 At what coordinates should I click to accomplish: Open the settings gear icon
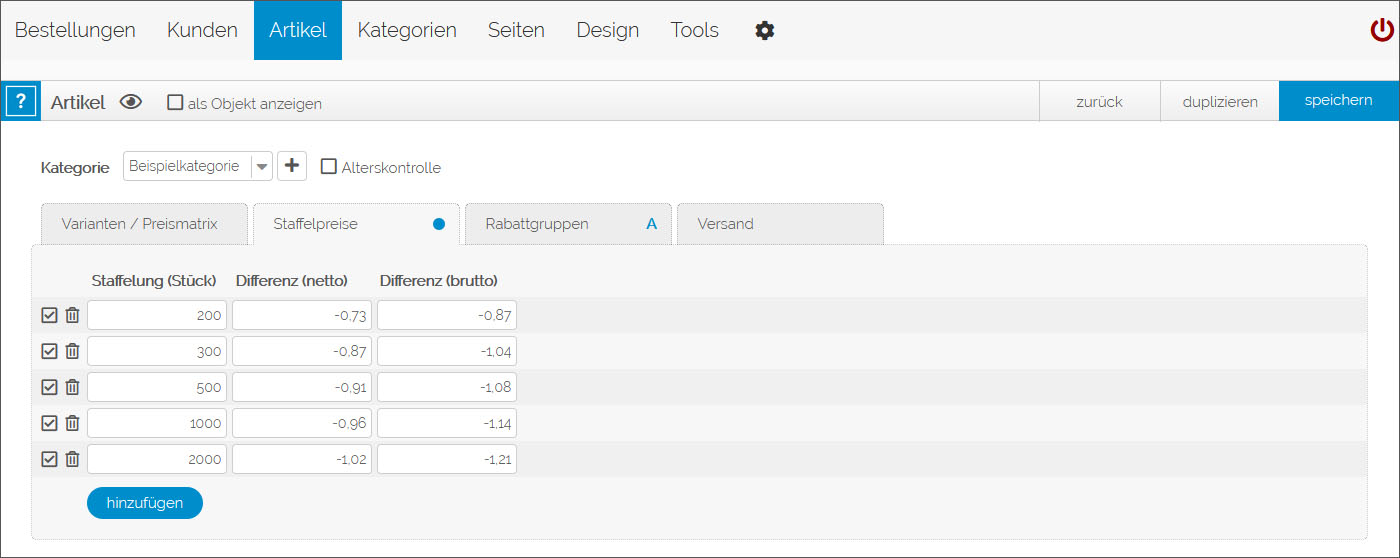(765, 31)
